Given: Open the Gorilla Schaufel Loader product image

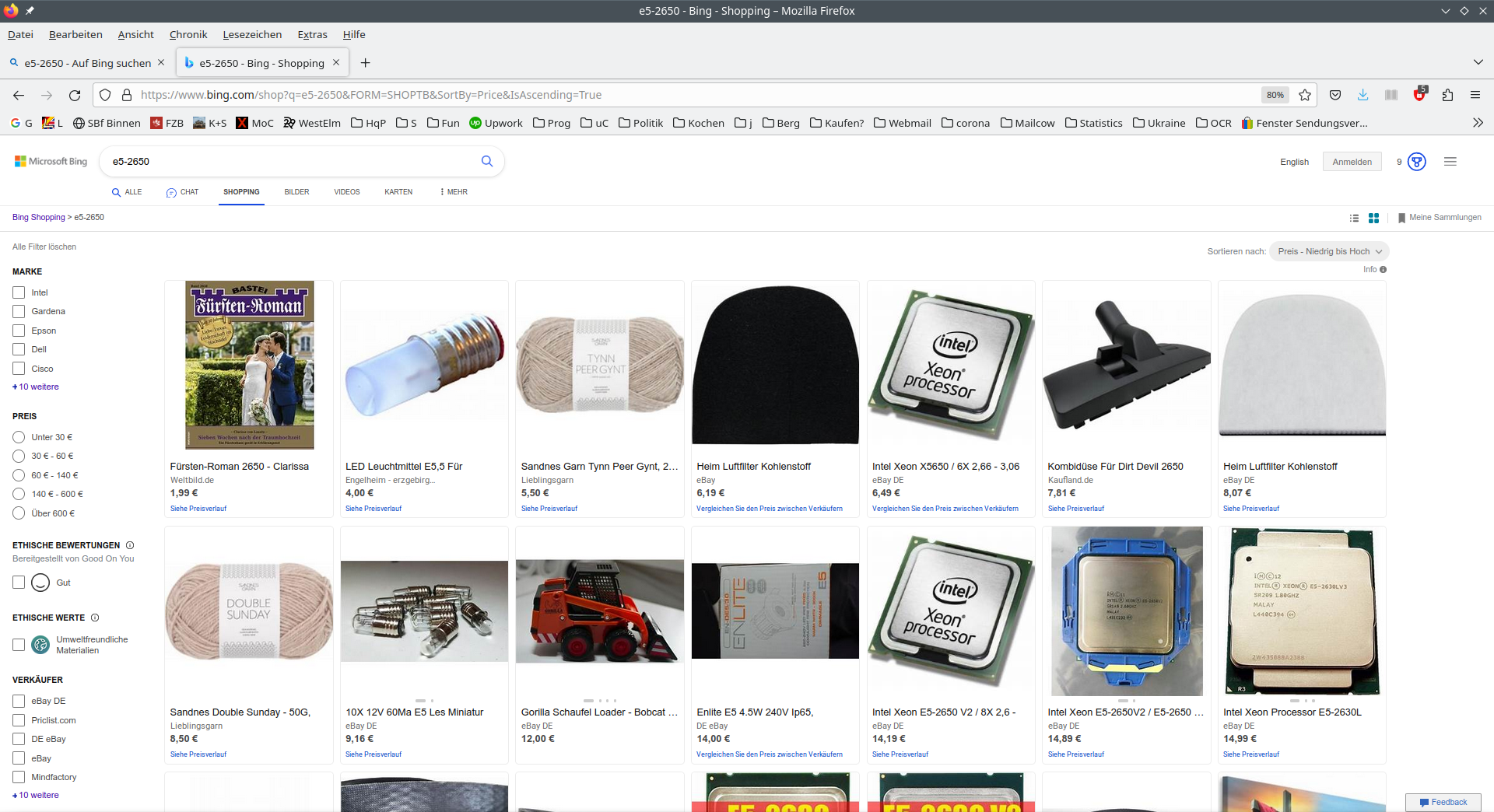Looking at the screenshot, I should click(599, 611).
